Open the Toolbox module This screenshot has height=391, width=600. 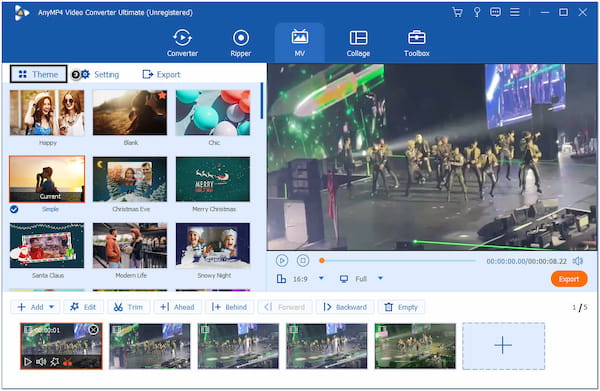click(417, 43)
